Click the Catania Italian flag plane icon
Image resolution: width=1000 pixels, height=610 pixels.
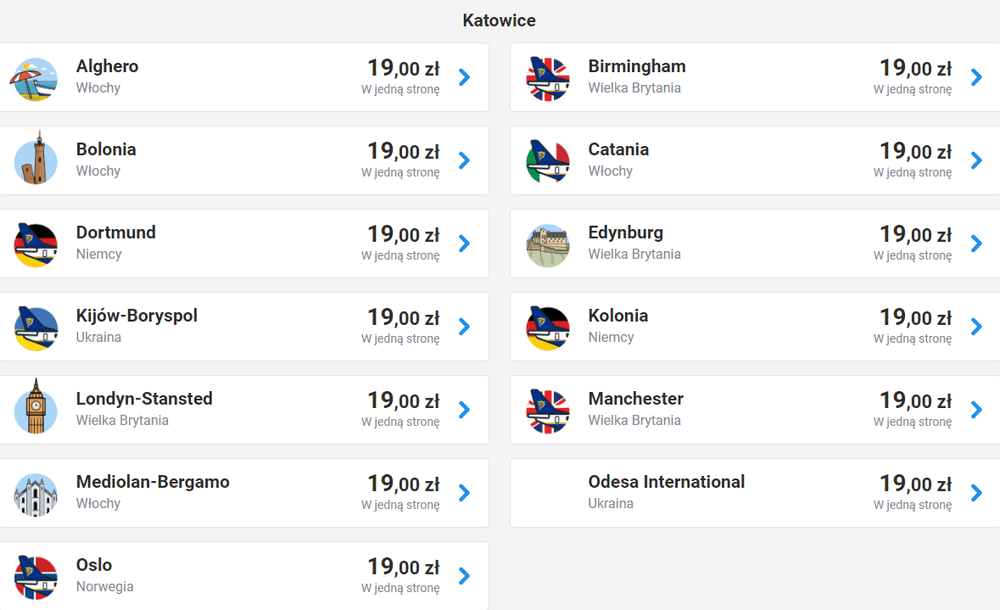coord(548,161)
